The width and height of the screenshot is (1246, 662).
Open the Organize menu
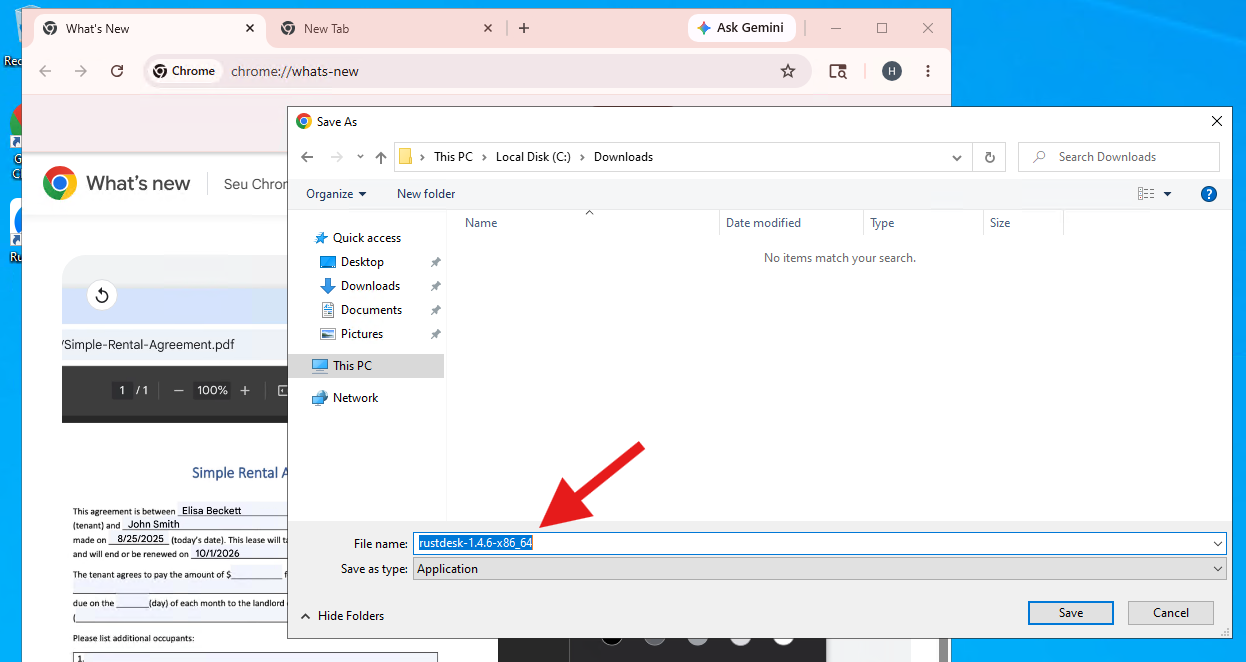point(336,194)
